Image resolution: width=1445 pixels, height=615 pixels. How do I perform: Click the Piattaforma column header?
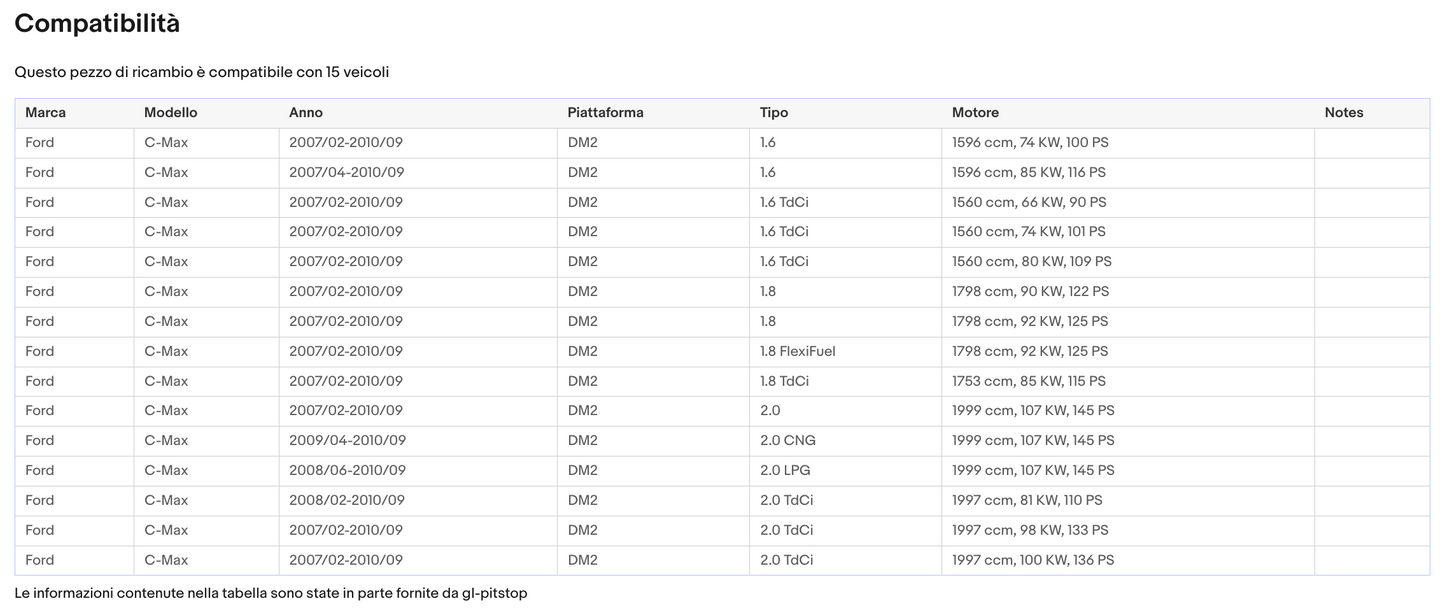click(605, 113)
